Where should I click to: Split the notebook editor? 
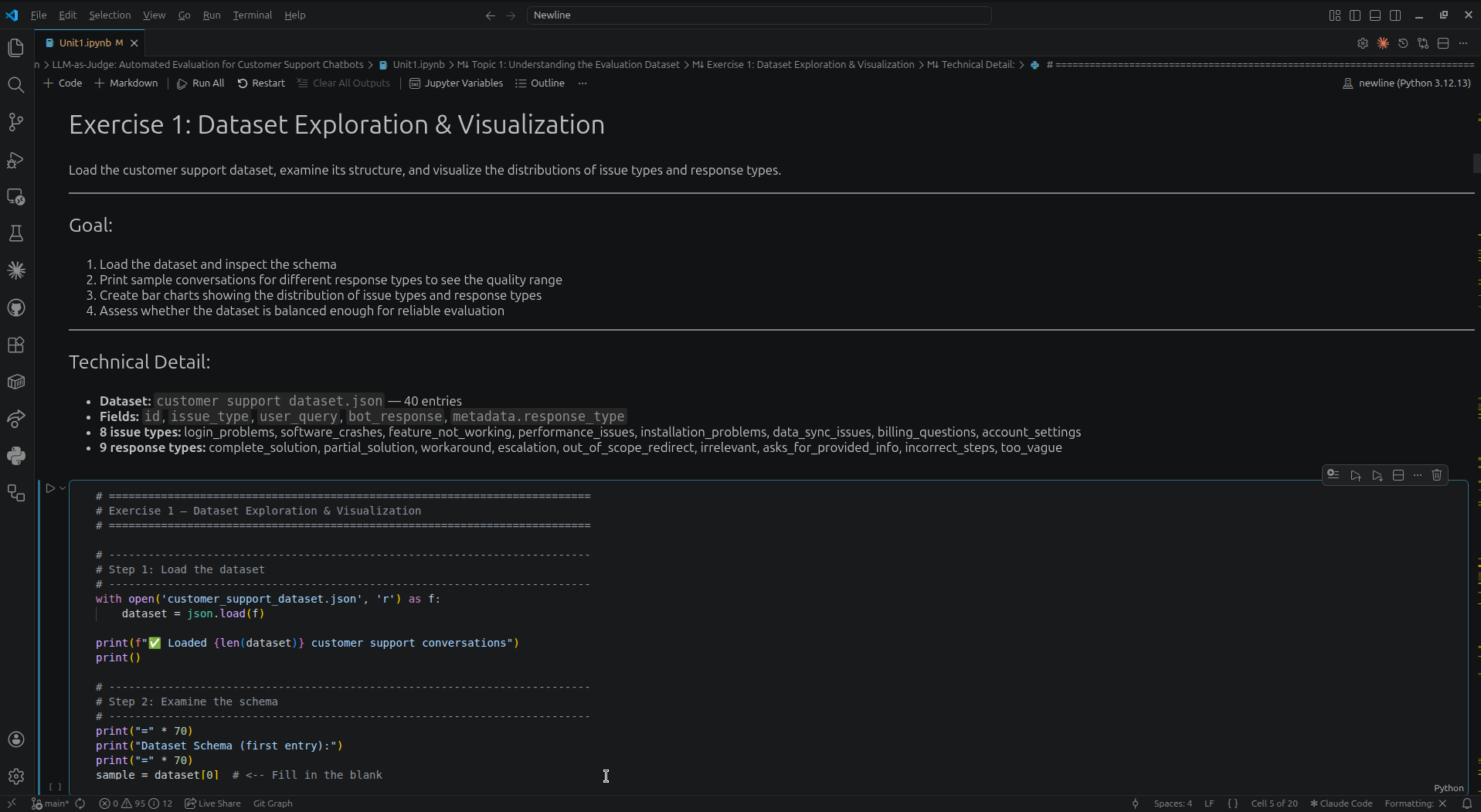tap(1443, 43)
